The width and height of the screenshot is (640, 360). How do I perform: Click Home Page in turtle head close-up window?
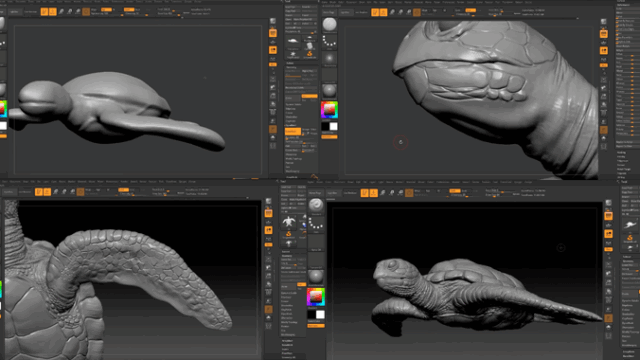[x=329, y=13]
